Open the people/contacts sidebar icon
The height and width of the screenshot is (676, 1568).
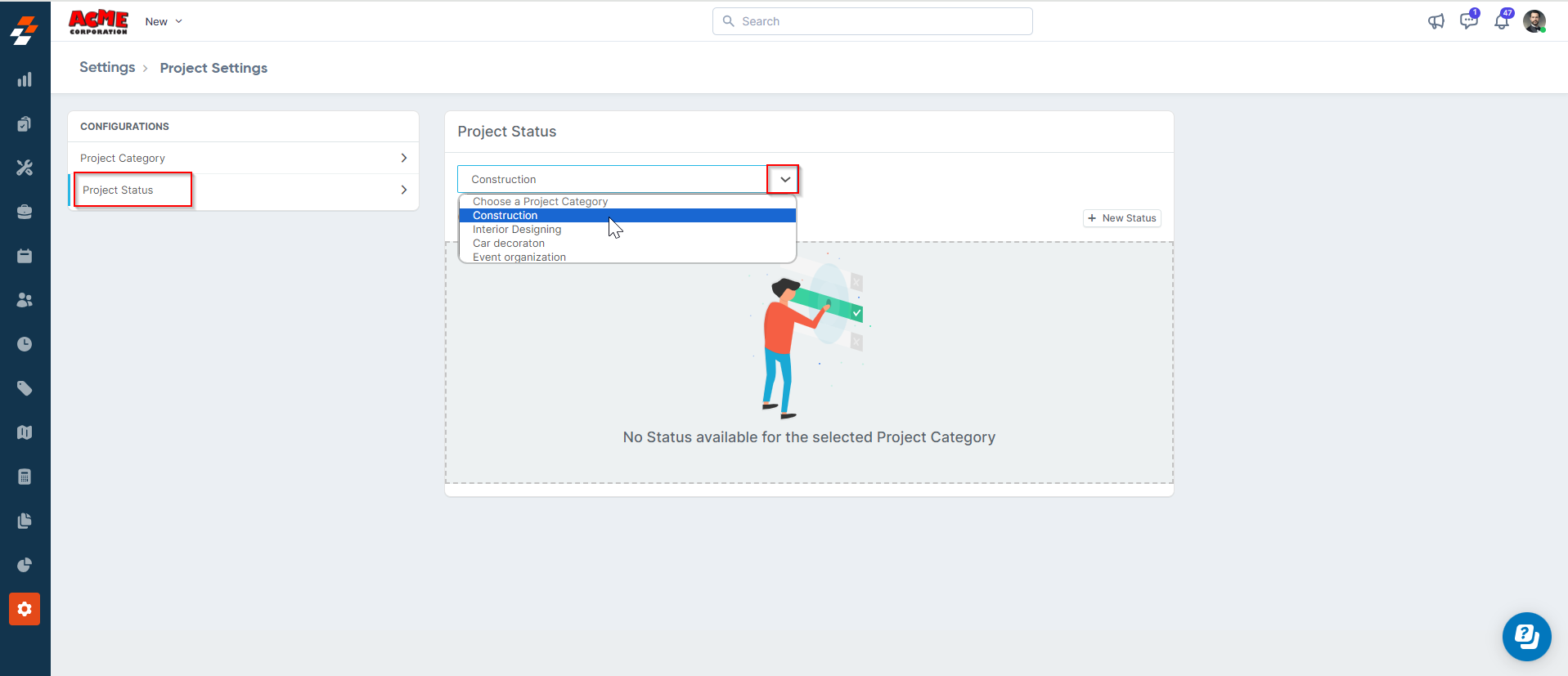click(25, 300)
